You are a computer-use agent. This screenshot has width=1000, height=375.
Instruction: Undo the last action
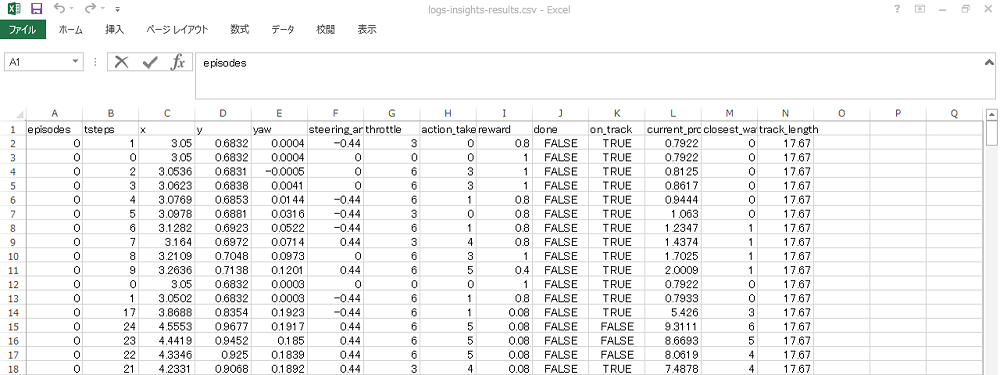click(59, 8)
